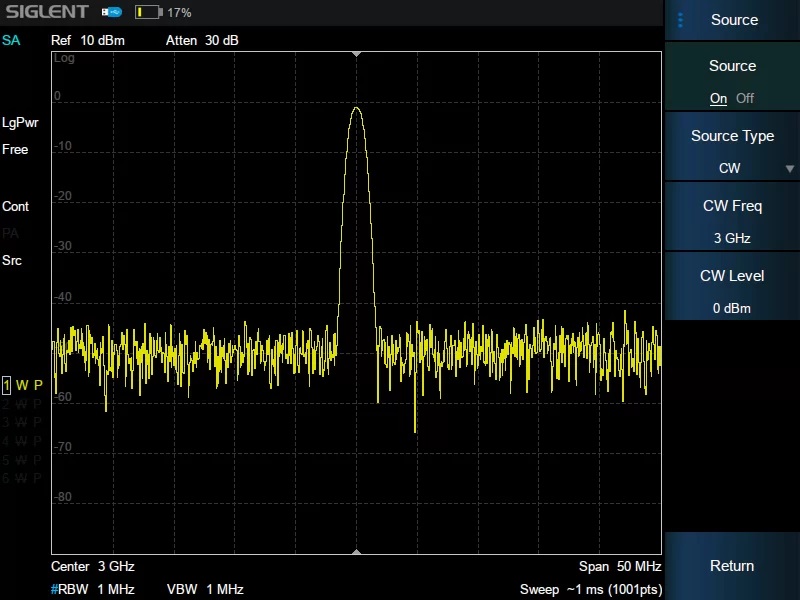Click the top center frequency marker triangle
This screenshot has width=800, height=600.
(x=356, y=55)
